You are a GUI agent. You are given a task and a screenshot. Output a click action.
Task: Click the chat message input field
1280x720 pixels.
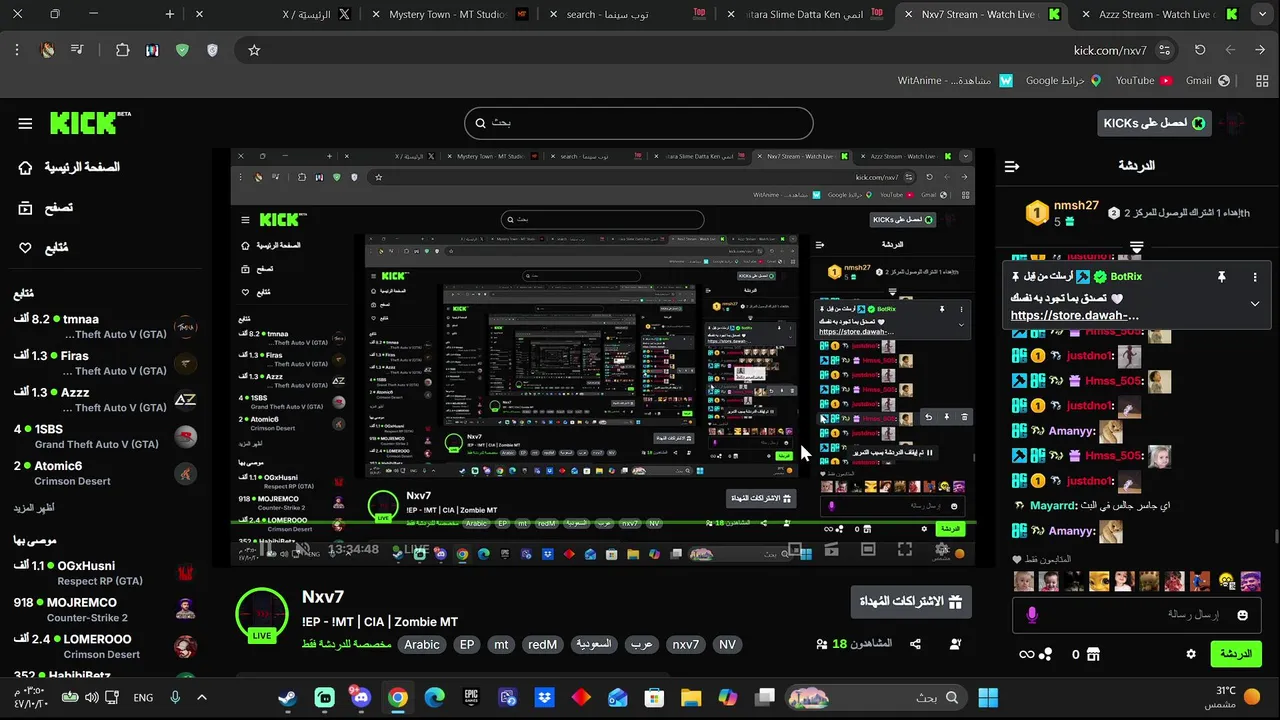tap(1137, 615)
